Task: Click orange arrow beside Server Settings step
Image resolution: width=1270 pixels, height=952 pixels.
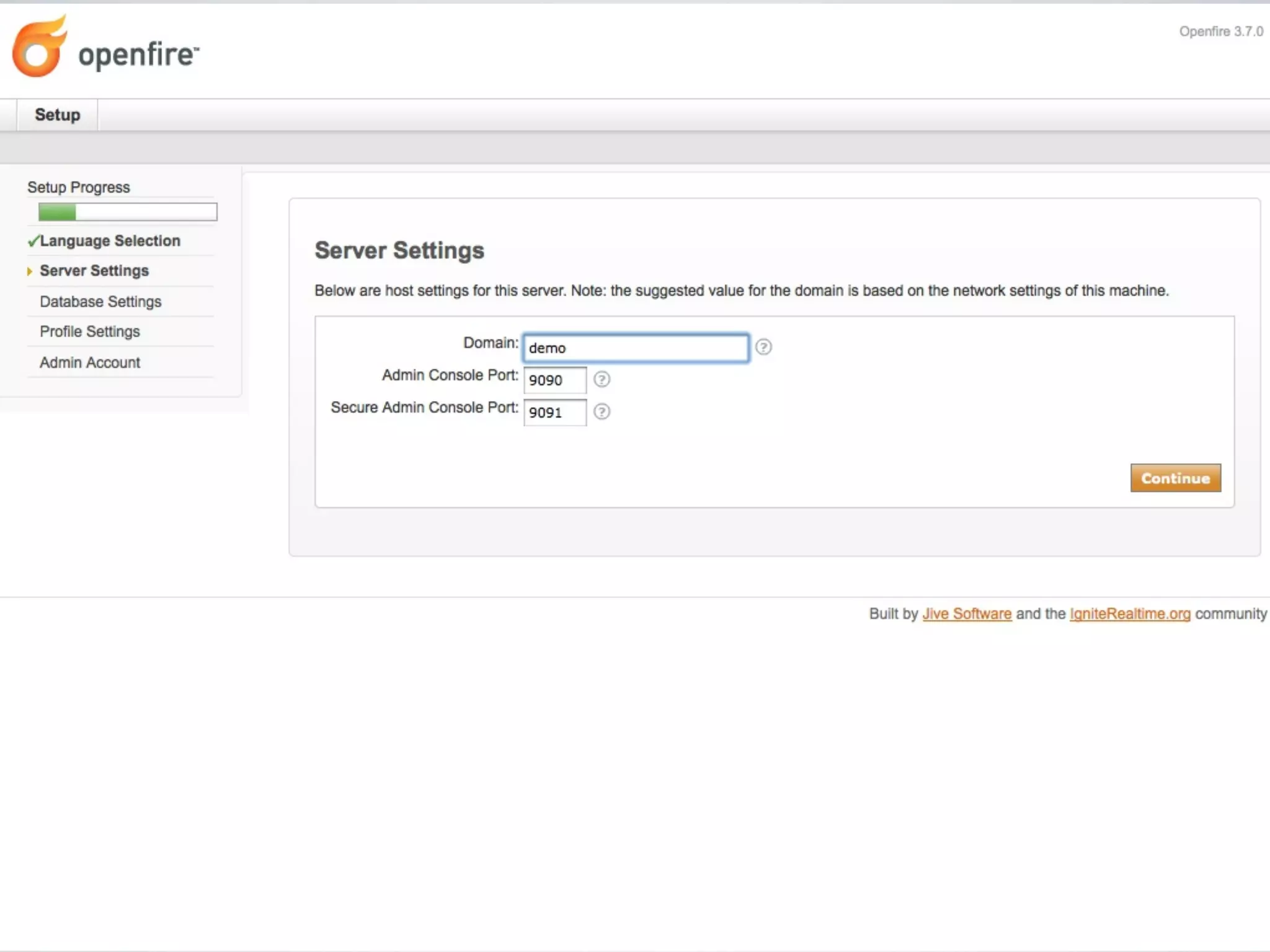Action: (29, 271)
